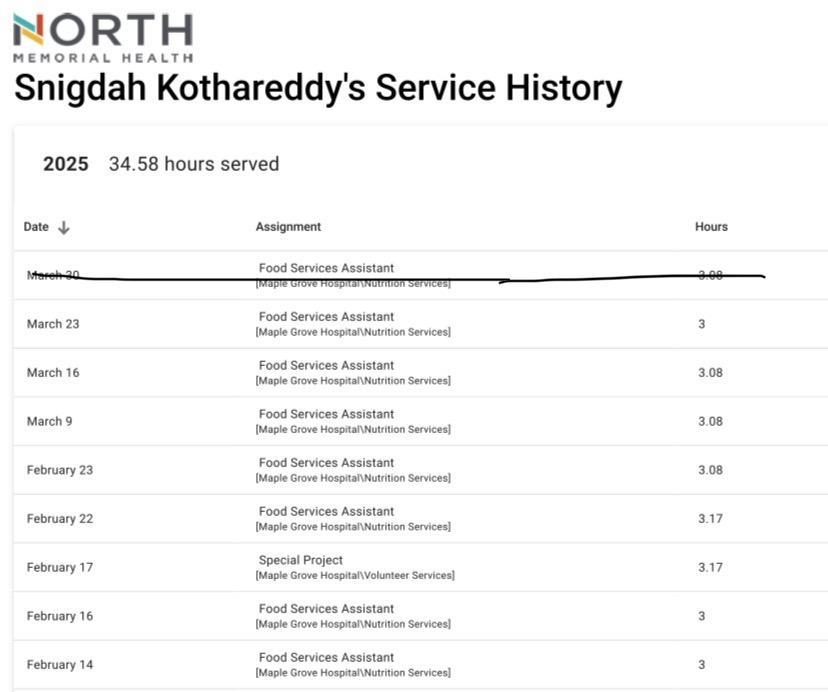Click the 3.17 hours for February 17

pos(710,567)
